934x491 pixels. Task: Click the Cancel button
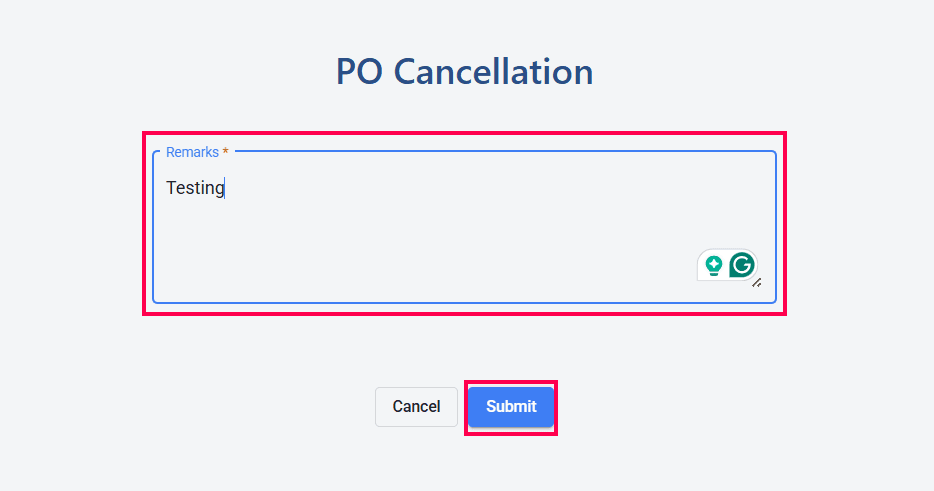pyautogui.click(x=416, y=407)
